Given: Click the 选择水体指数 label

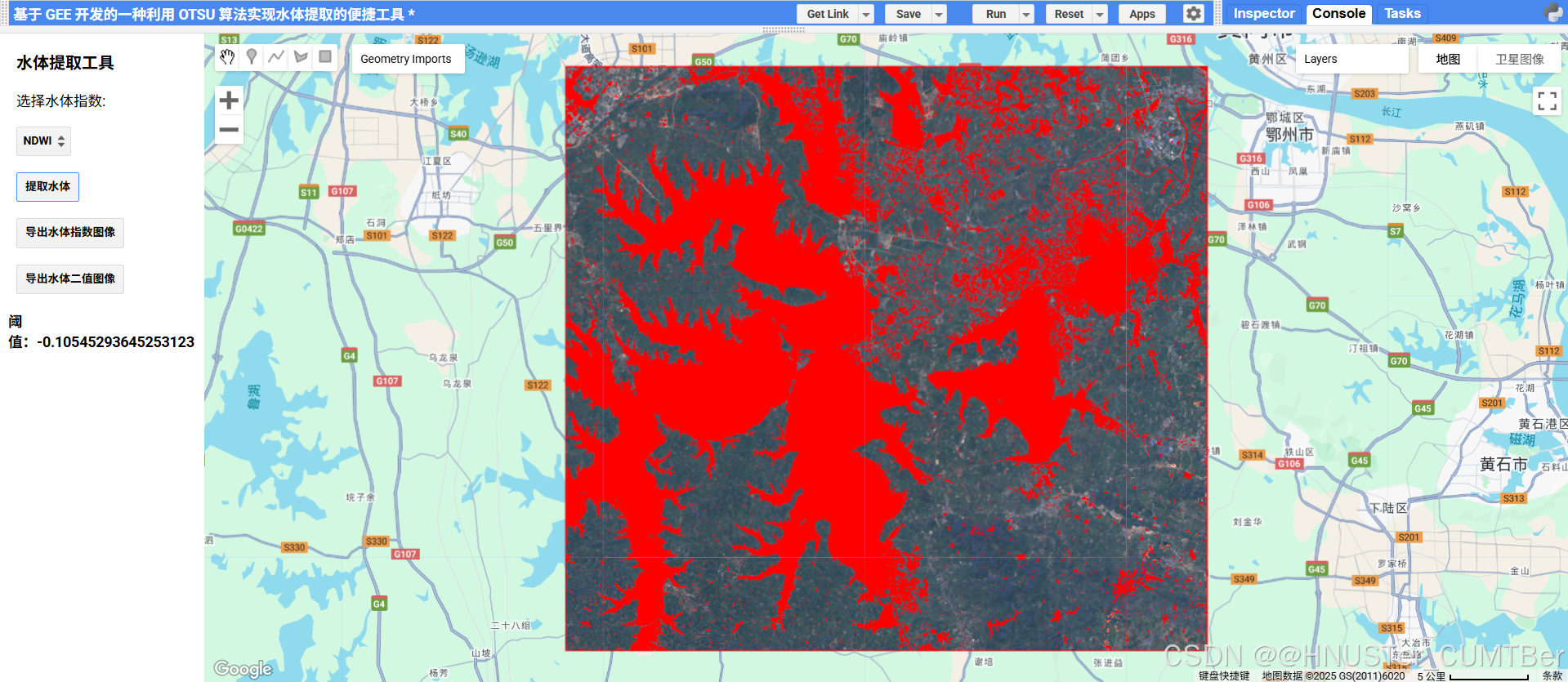Looking at the screenshot, I should click(61, 101).
